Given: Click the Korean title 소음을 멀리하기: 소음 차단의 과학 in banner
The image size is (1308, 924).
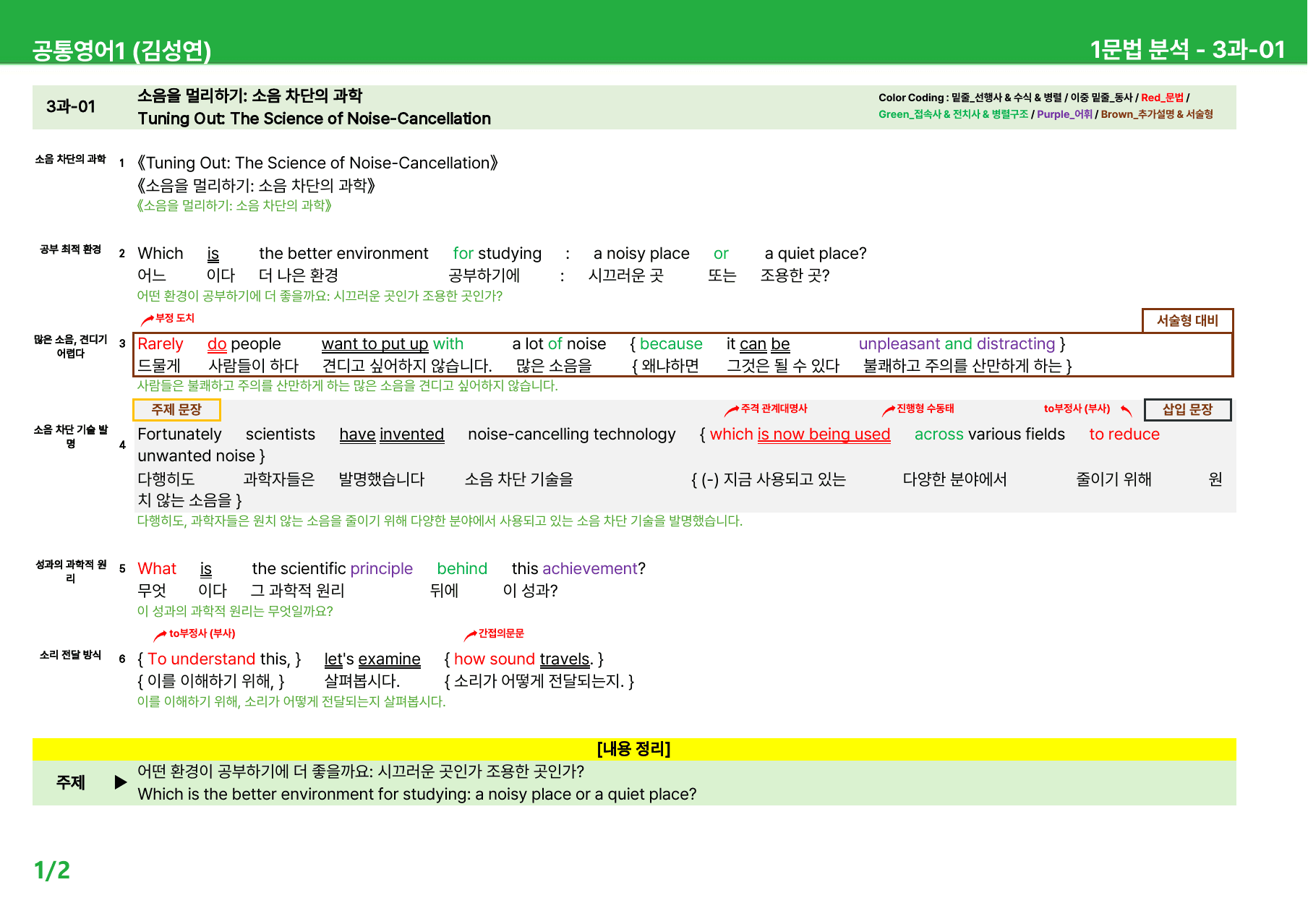Looking at the screenshot, I should [x=249, y=95].
